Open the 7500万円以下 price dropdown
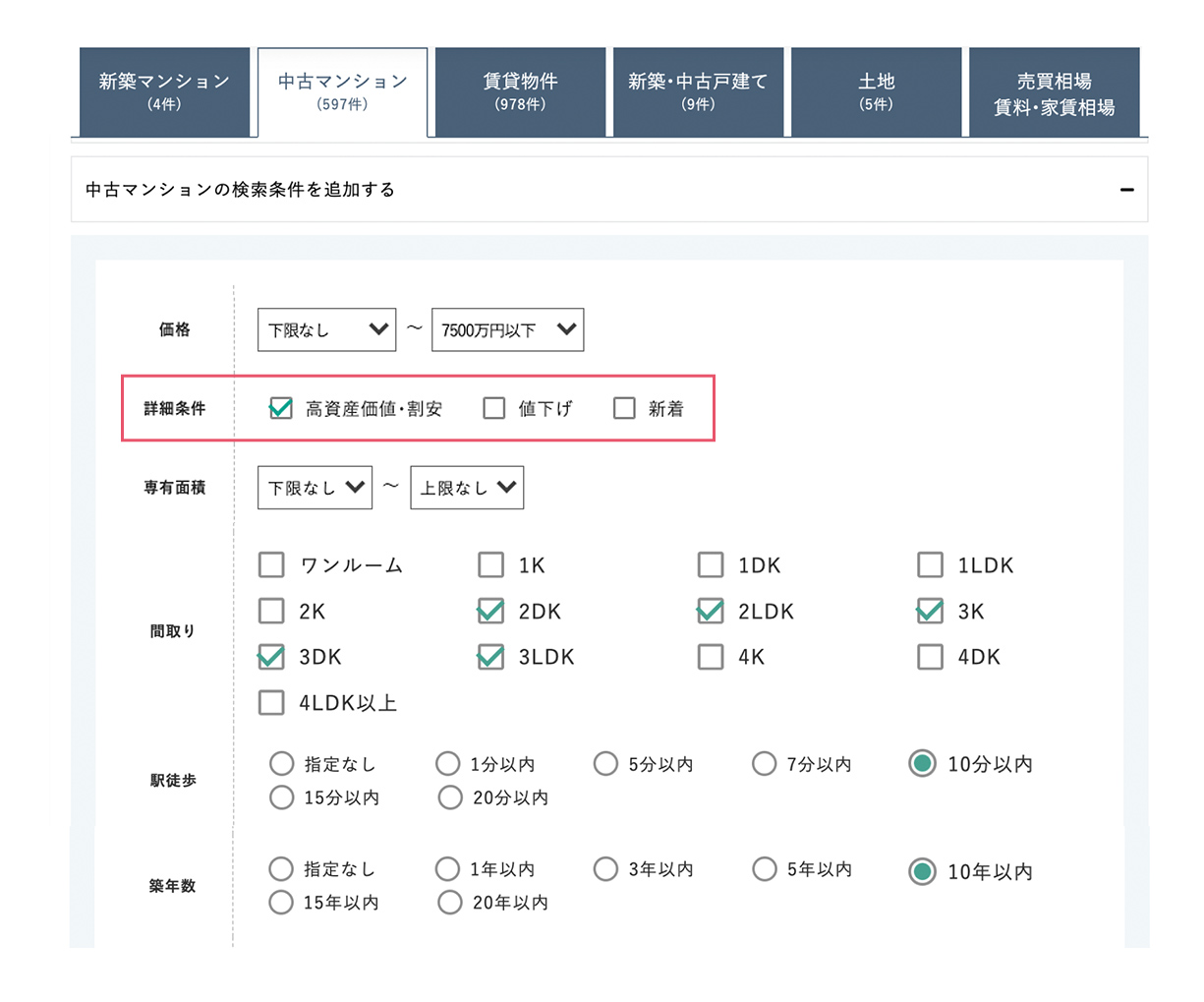The image size is (1204, 1002). pyautogui.click(x=507, y=330)
